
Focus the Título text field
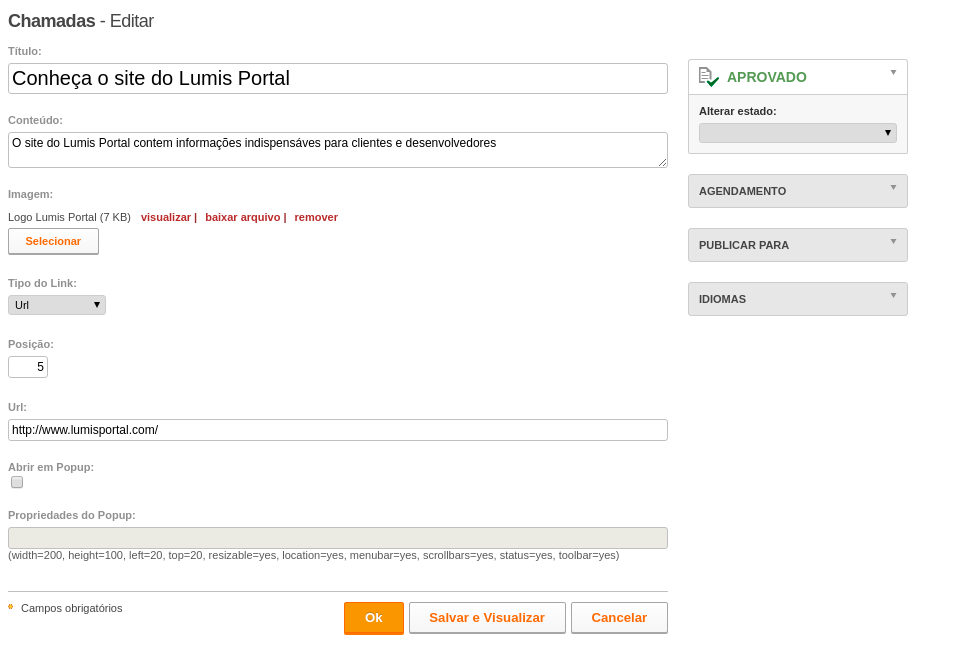(x=338, y=78)
